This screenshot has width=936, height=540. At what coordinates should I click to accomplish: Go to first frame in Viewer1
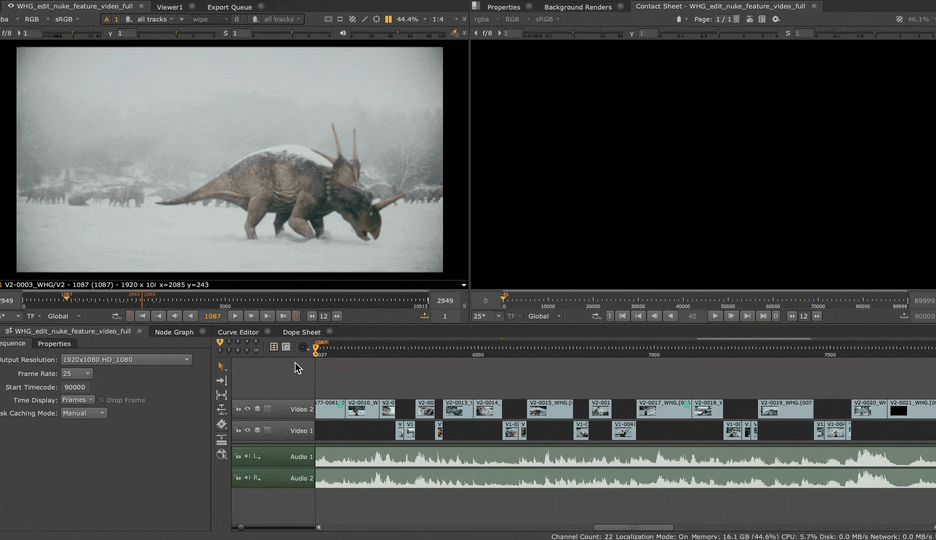tap(142, 316)
